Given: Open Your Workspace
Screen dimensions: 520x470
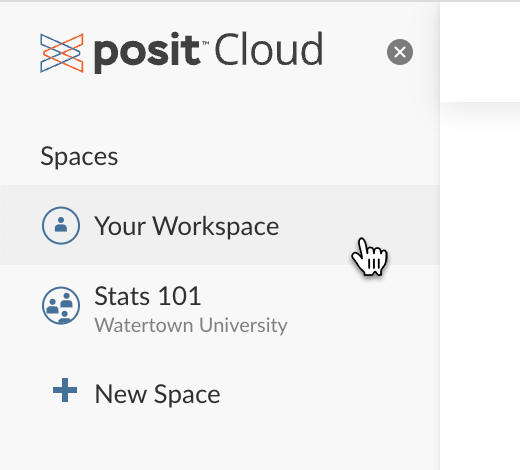Looking at the screenshot, I should pos(220,225).
